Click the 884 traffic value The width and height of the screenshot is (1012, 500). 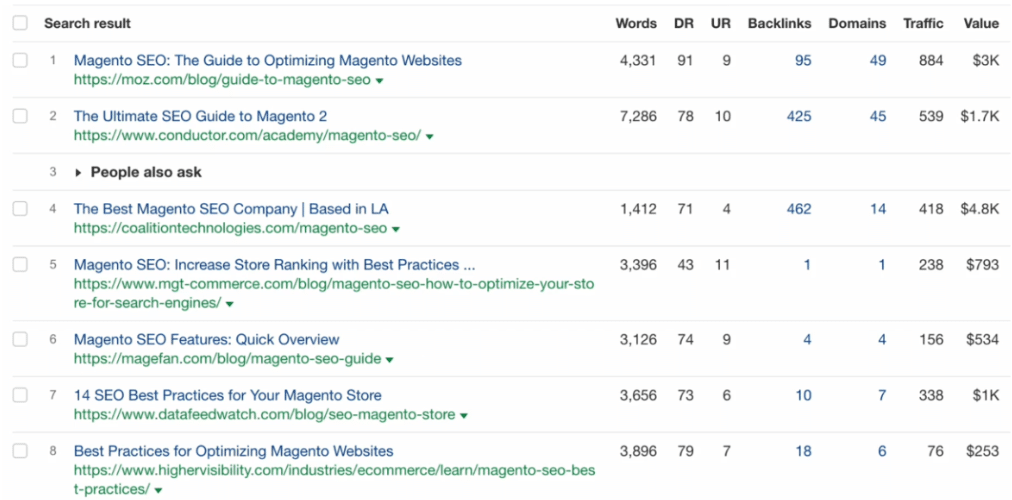[x=931, y=61]
